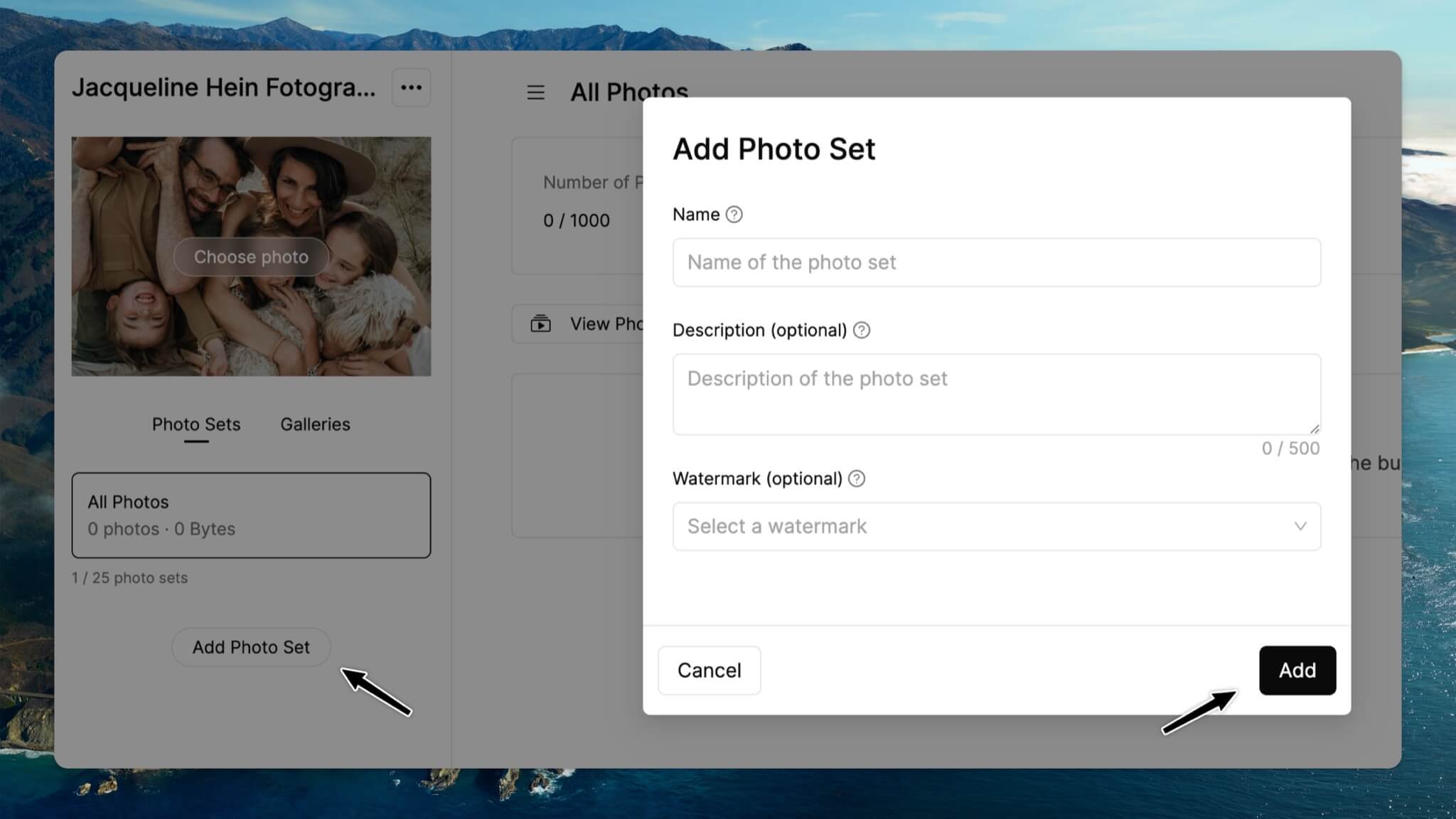Viewport: 1456px width, 819px height.
Task: Click the Jacqueline Hein Fotogra... title
Action: click(224, 87)
